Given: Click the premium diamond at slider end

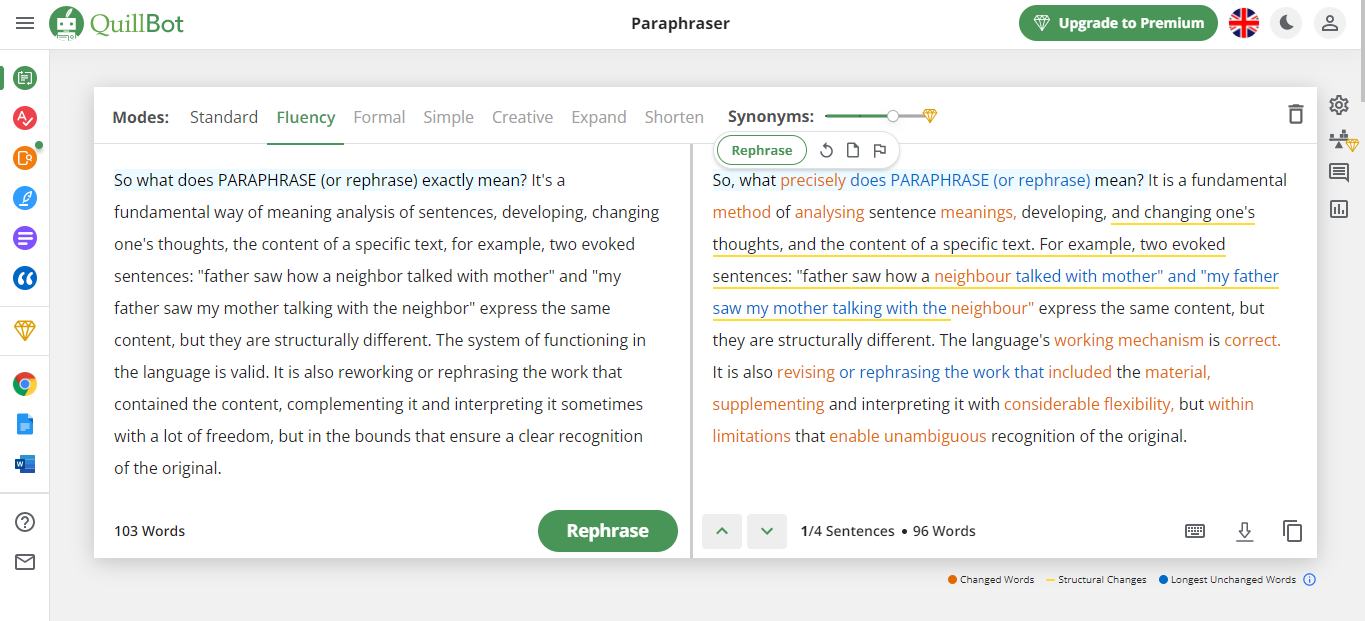Looking at the screenshot, I should (930, 116).
